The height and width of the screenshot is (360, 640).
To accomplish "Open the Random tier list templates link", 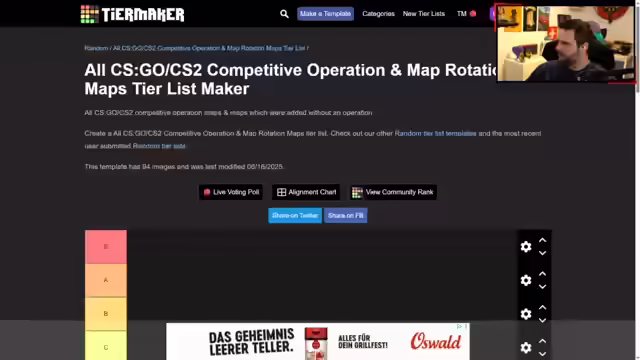I will 436,133.
